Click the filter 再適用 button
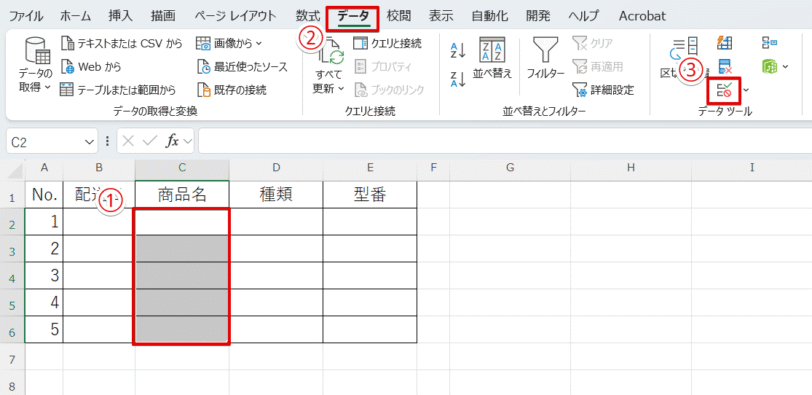The image size is (812, 395). click(x=598, y=66)
